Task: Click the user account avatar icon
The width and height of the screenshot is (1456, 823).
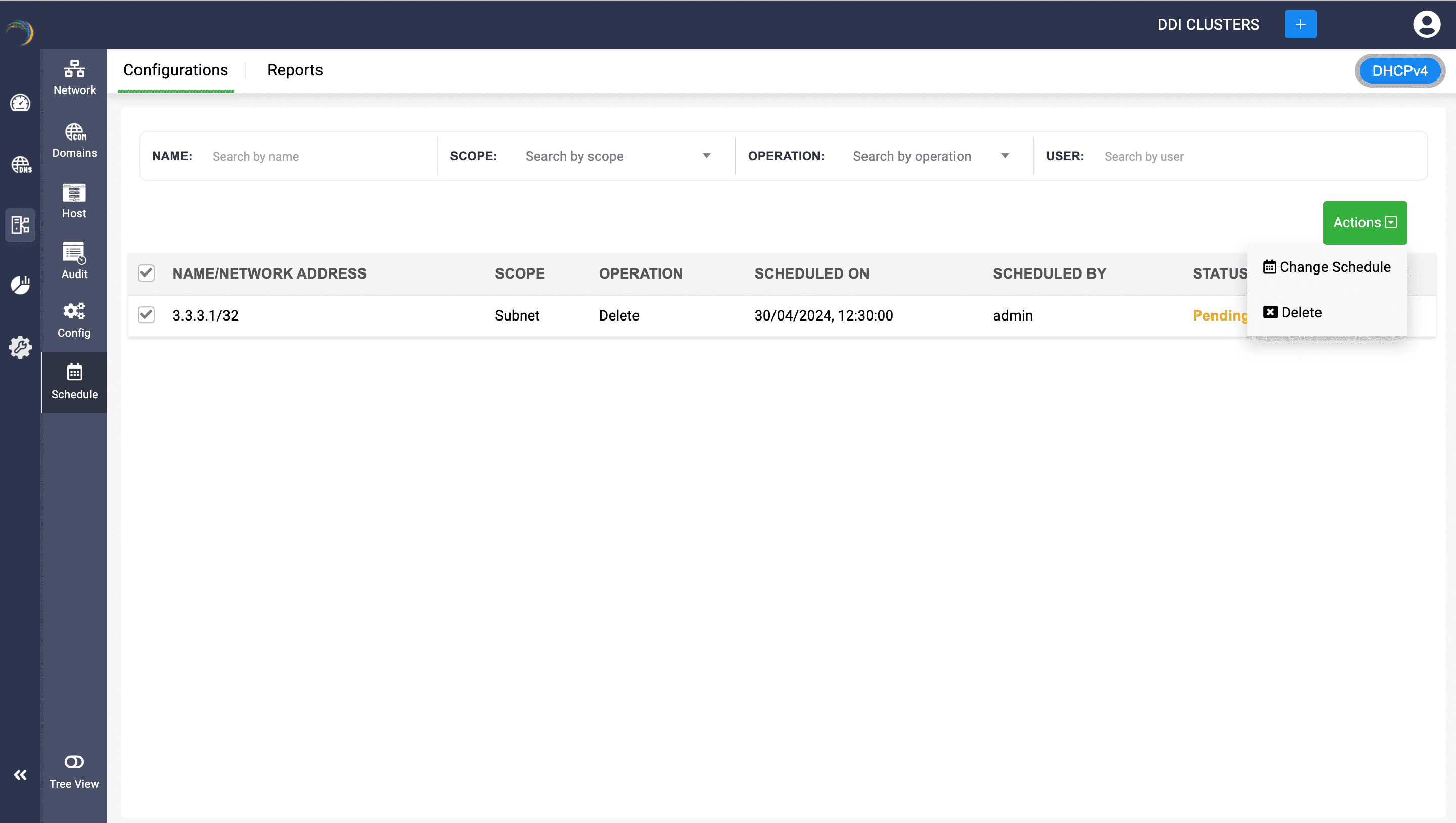Action: coord(1426,24)
